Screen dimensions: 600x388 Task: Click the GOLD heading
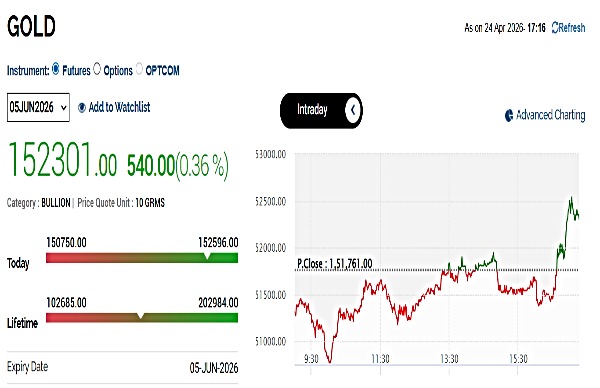coord(31,26)
